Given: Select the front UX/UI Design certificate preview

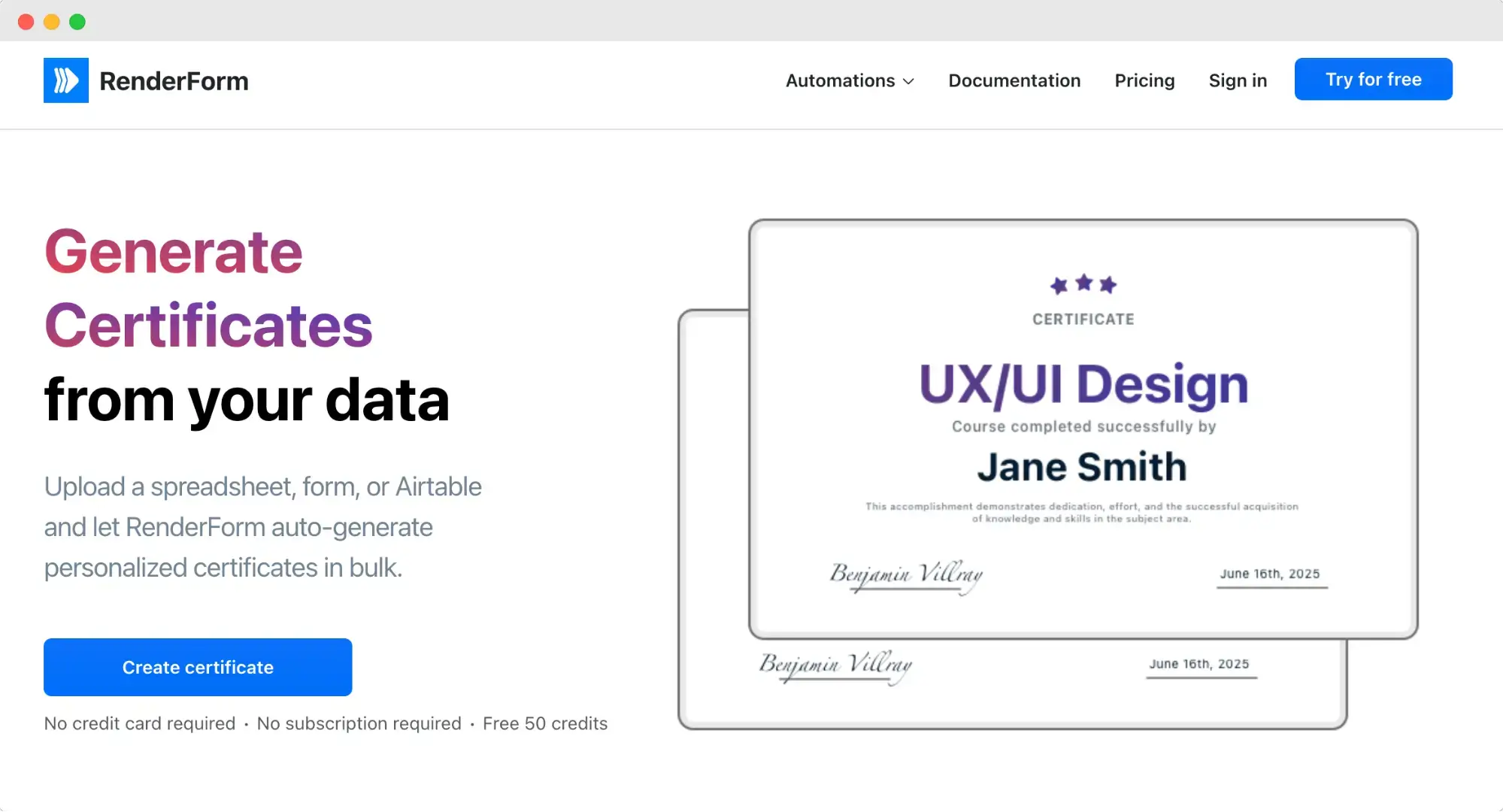Looking at the screenshot, I should (1083, 385).
